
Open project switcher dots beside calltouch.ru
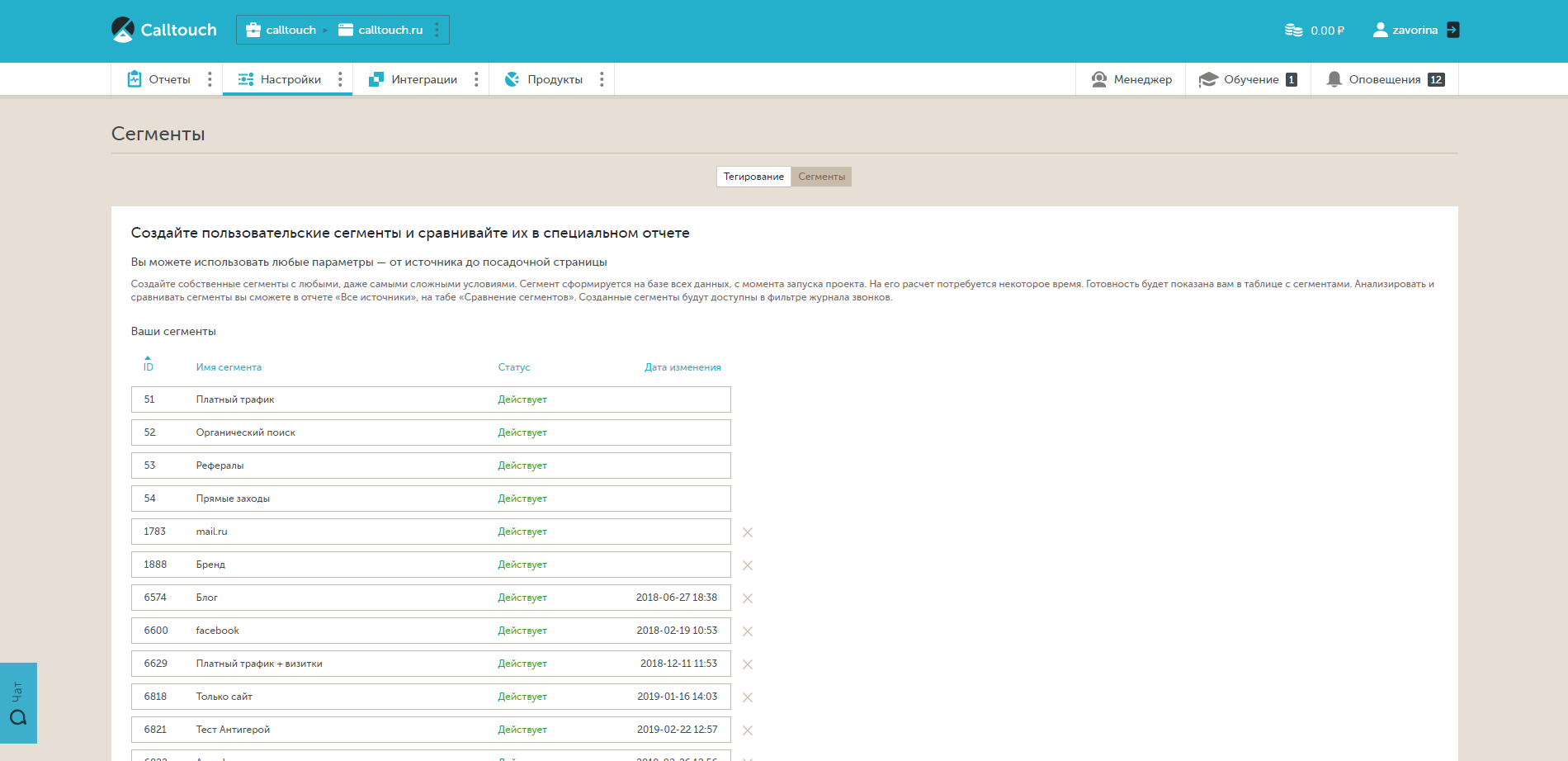click(x=437, y=30)
